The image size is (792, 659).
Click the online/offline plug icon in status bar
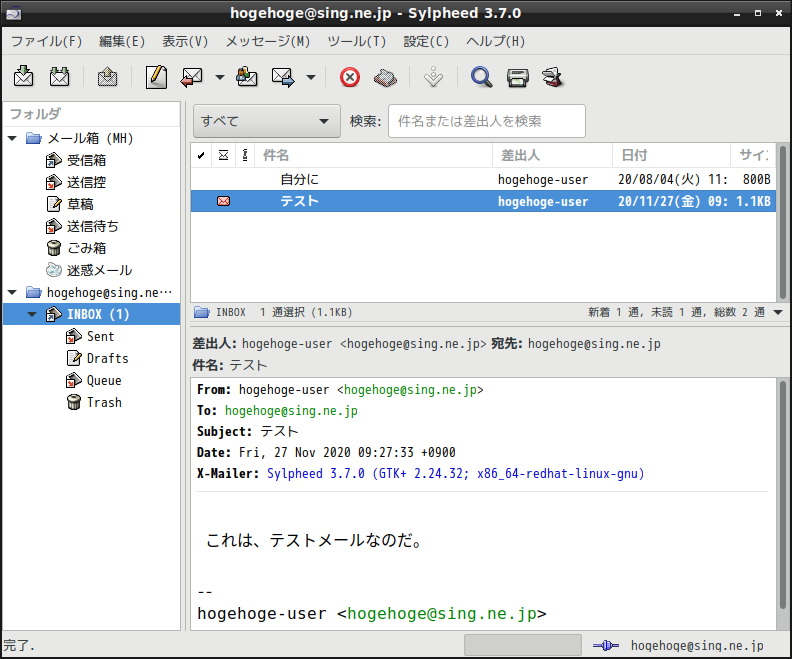[606, 645]
